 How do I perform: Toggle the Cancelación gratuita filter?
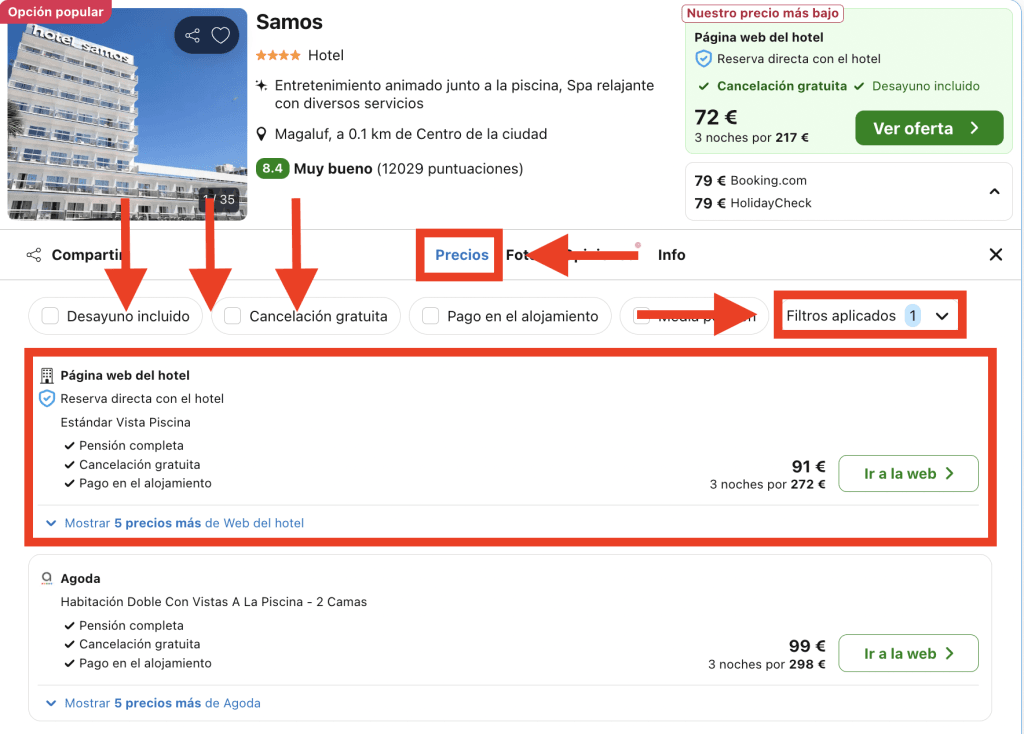point(232,316)
